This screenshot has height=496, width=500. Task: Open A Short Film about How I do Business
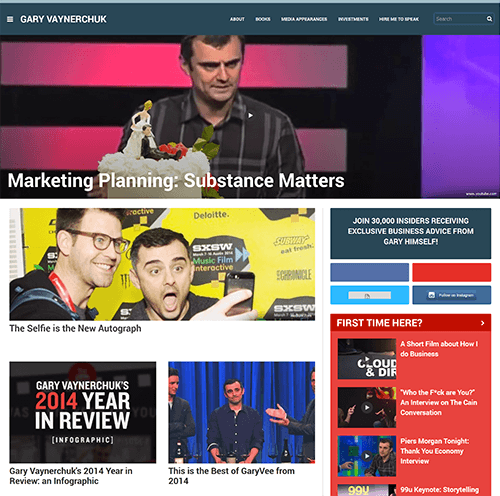[439, 349]
